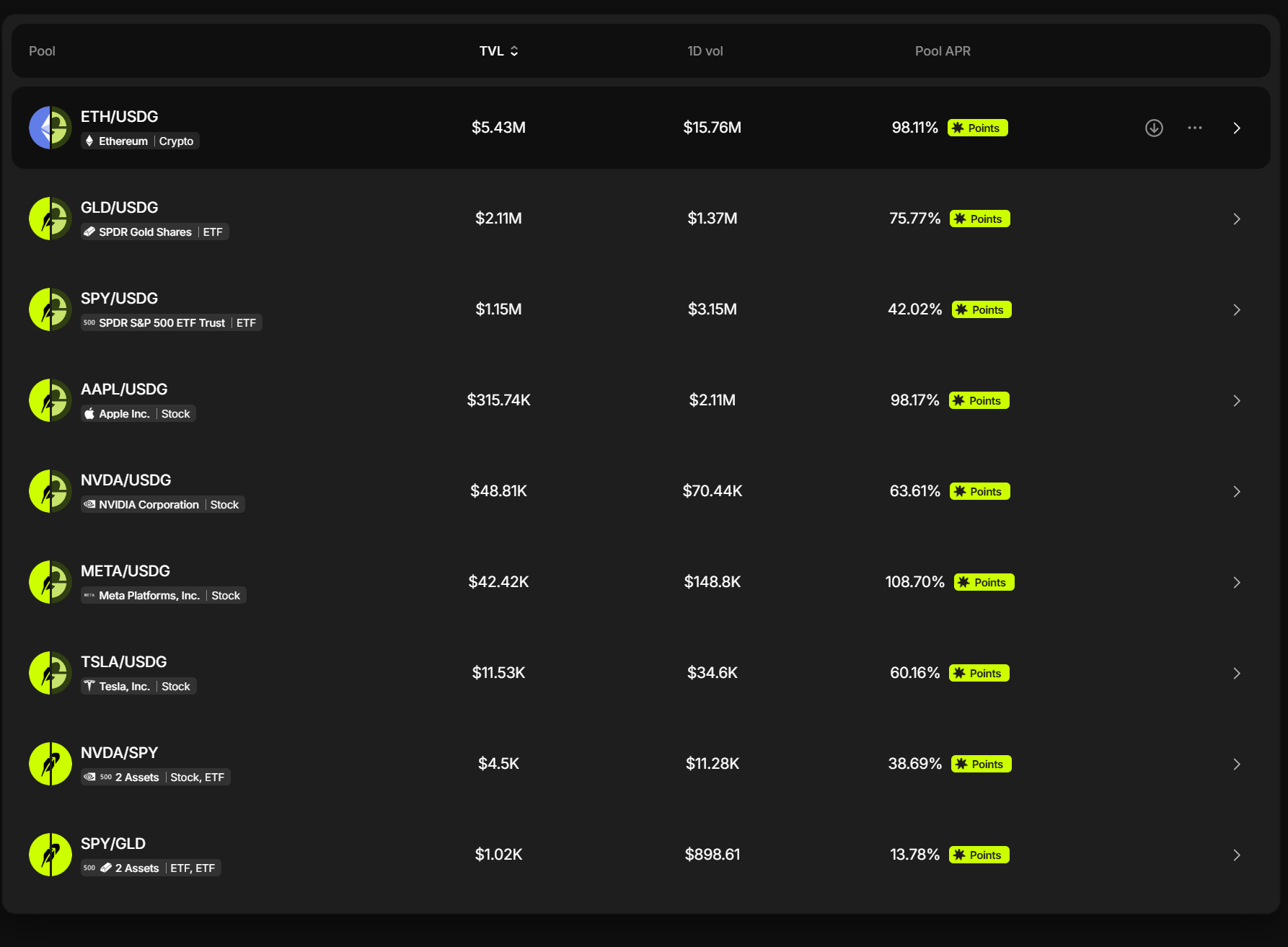Image resolution: width=1288 pixels, height=947 pixels.
Task: Expand the META/USDG row chevron
Action: [1236, 582]
